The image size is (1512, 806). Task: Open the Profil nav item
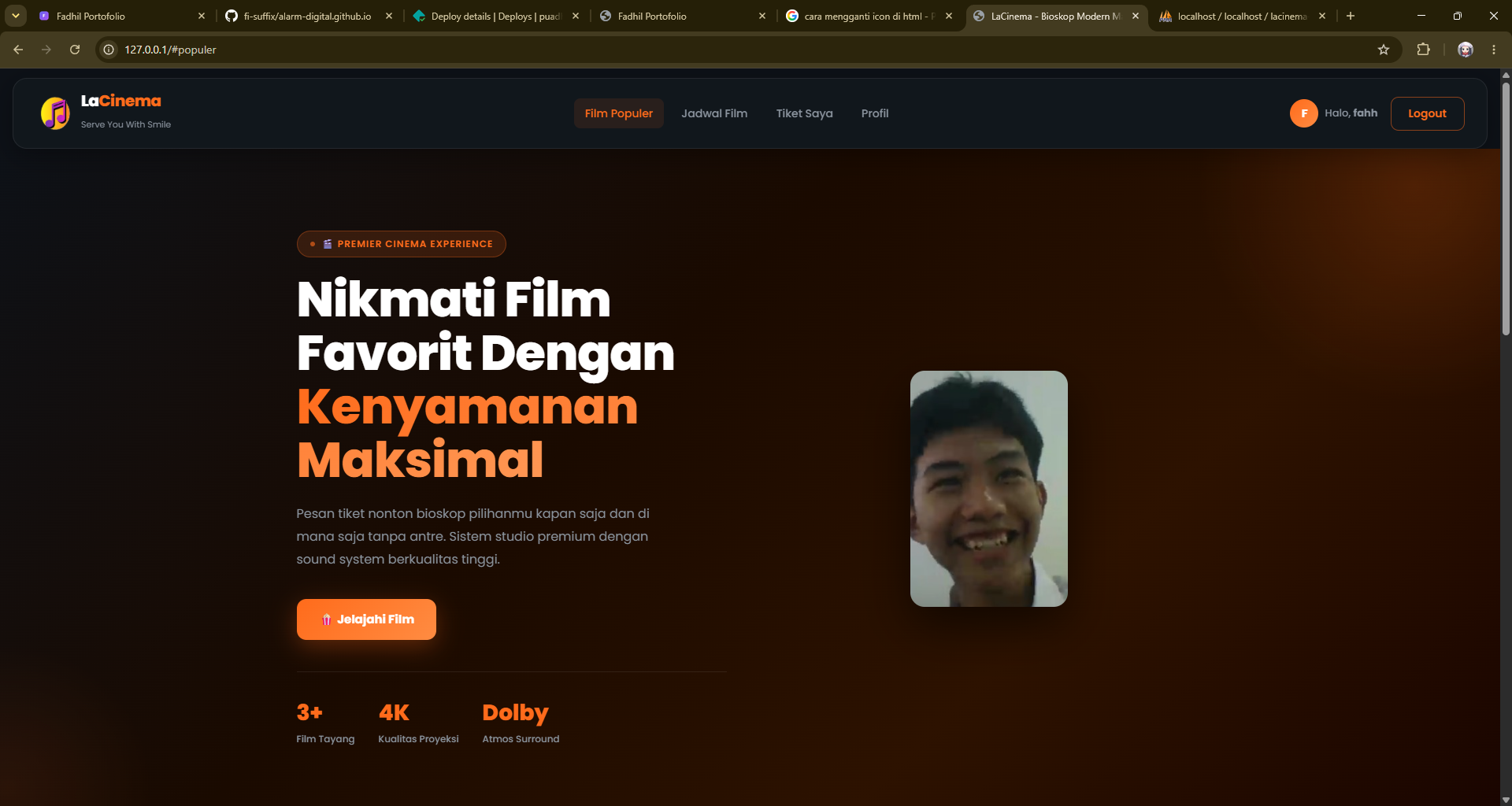pyautogui.click(x=875, y=113)
